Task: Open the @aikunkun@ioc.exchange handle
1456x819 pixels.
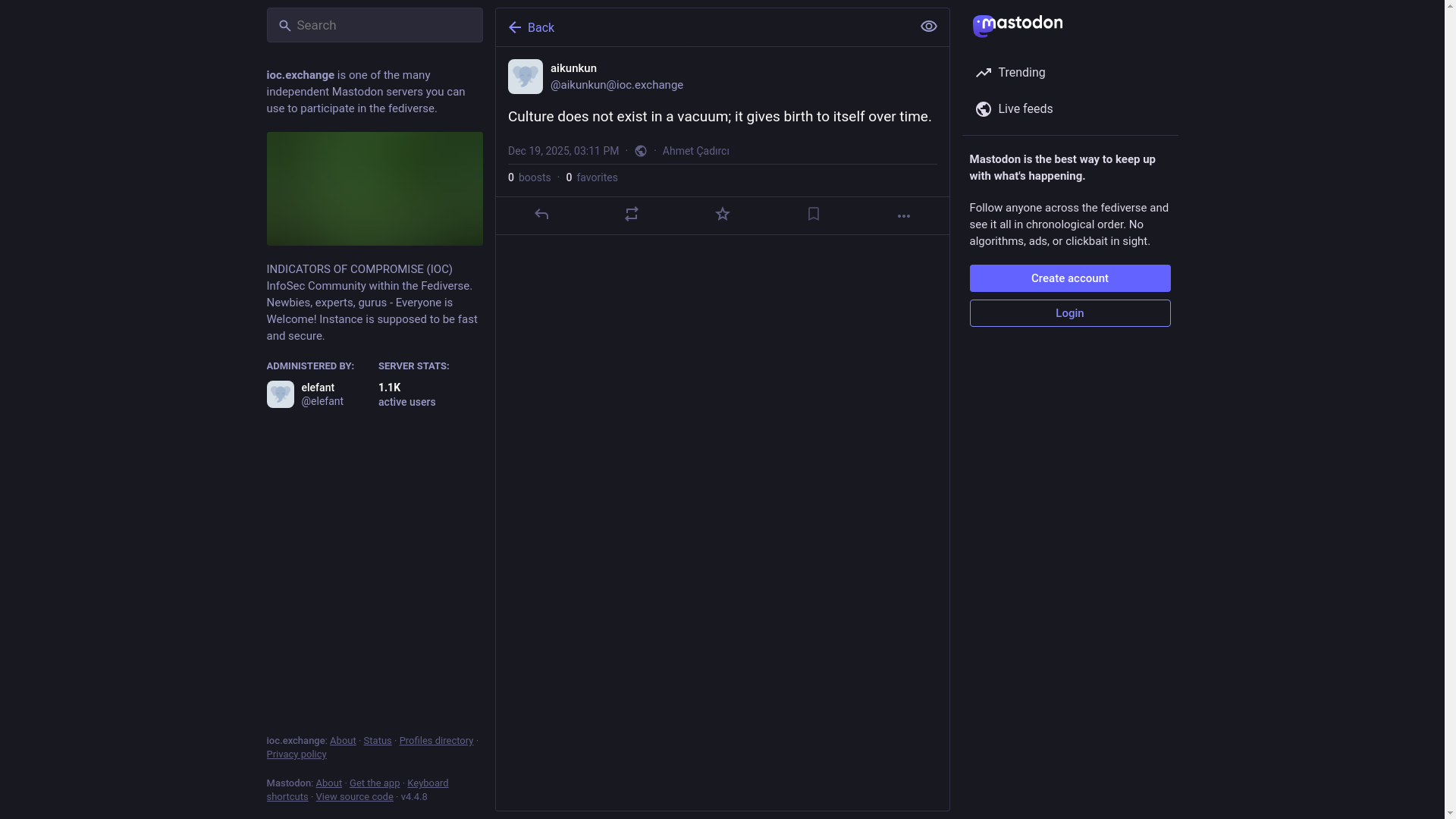Action: tap(617, 85)
